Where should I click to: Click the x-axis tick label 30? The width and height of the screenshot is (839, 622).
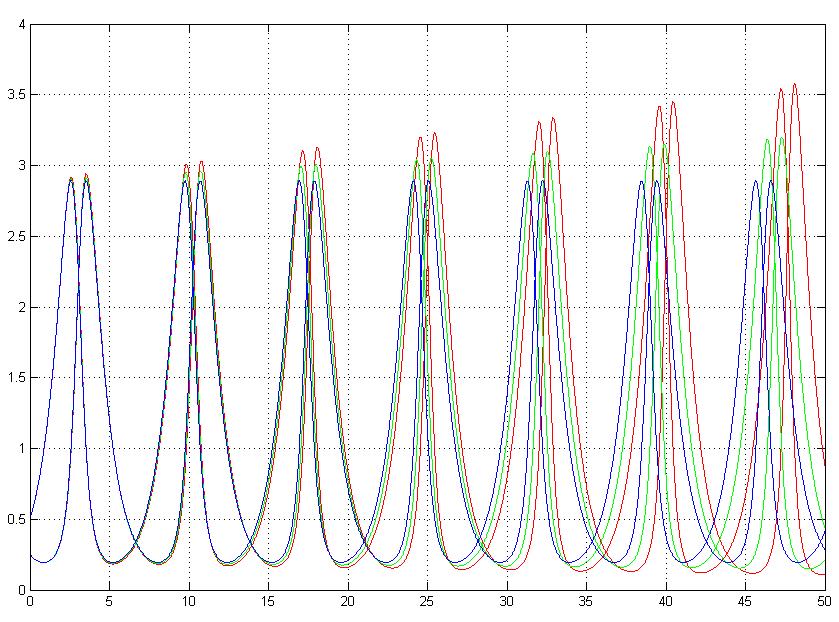[506, 603]
